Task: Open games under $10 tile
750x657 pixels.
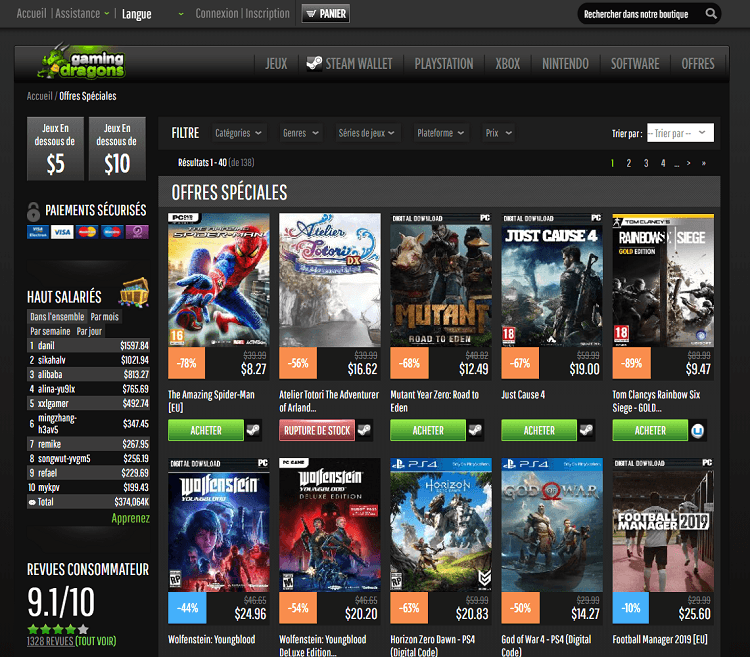Action: (x=117, y=149)
